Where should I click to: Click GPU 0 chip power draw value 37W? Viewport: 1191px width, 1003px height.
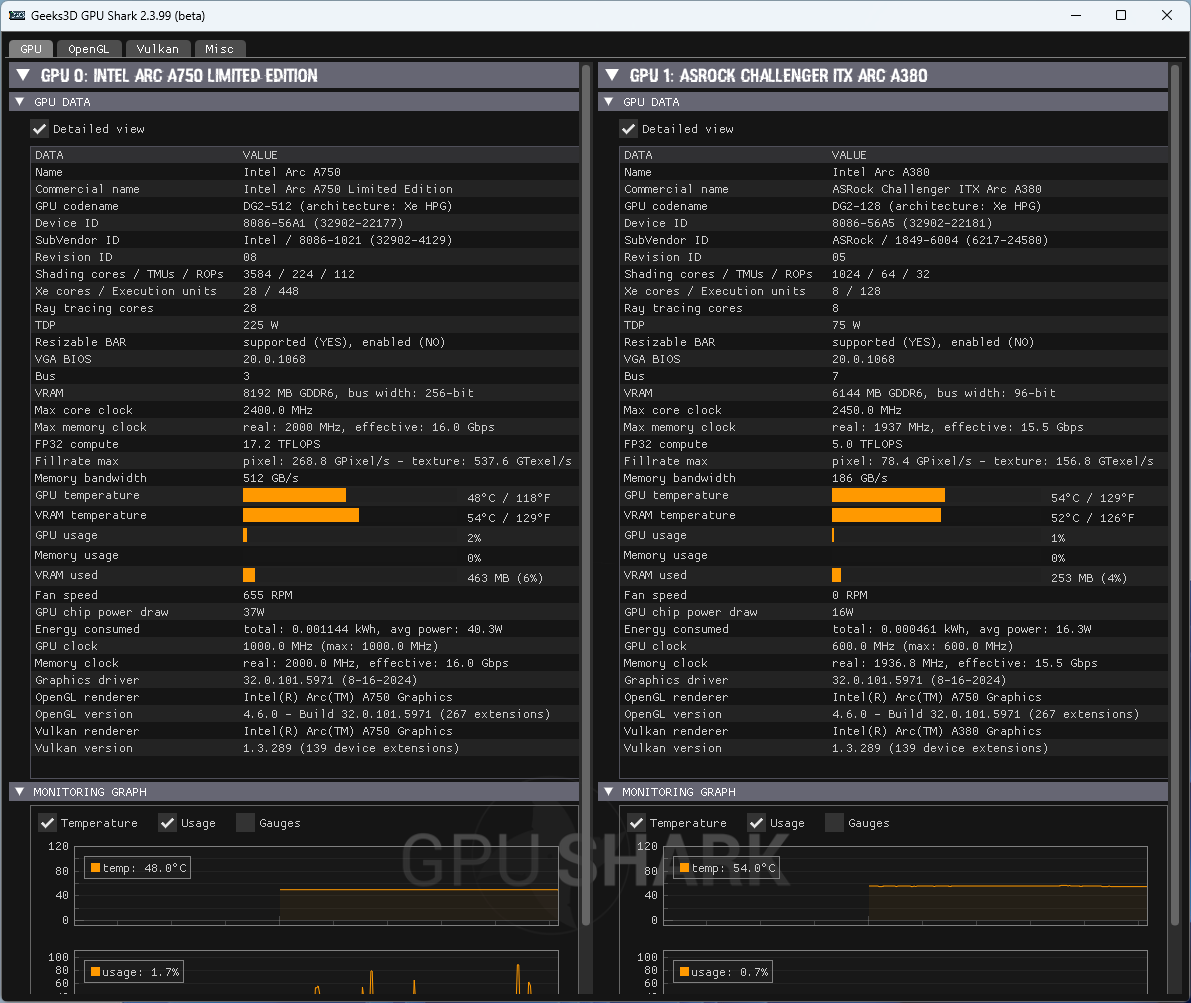(254, 612)
